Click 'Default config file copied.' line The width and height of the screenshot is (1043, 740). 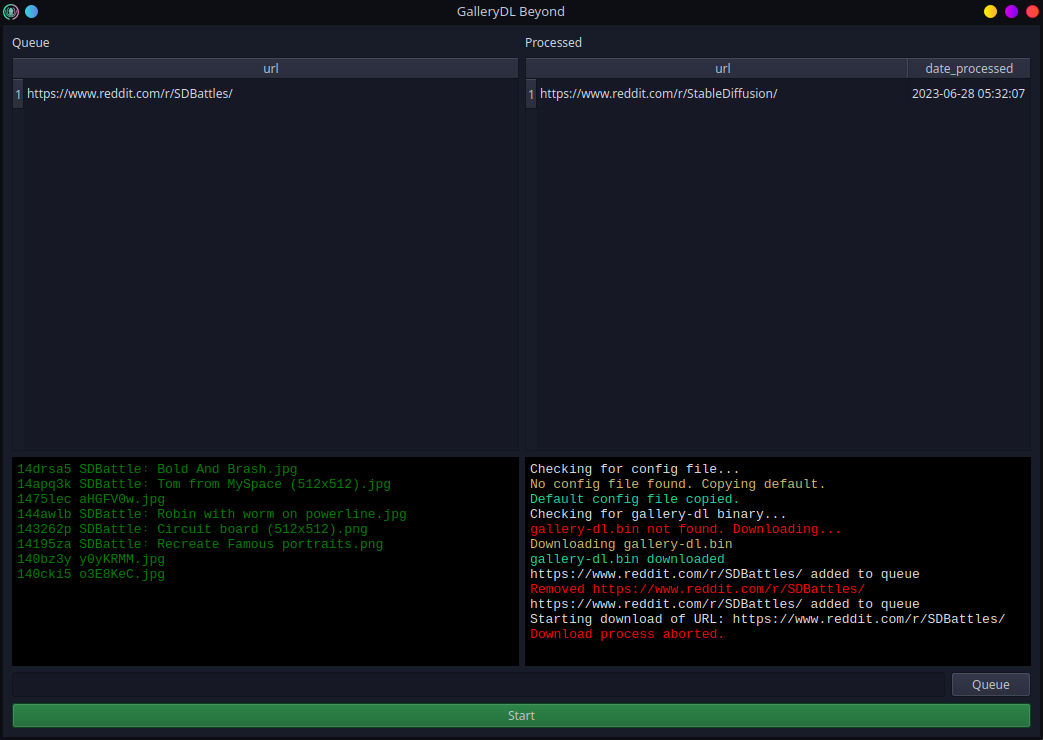635,499
